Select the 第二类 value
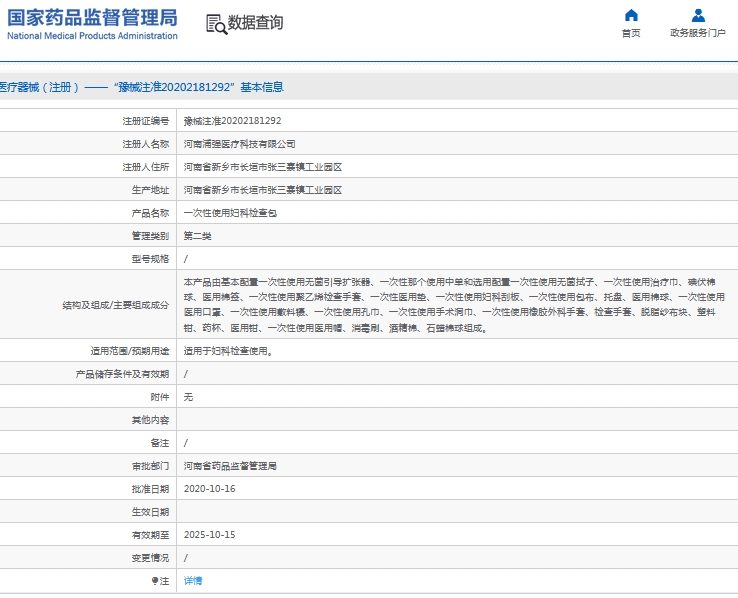The width and height of the screenshot is (738, 598). [197, 236]
